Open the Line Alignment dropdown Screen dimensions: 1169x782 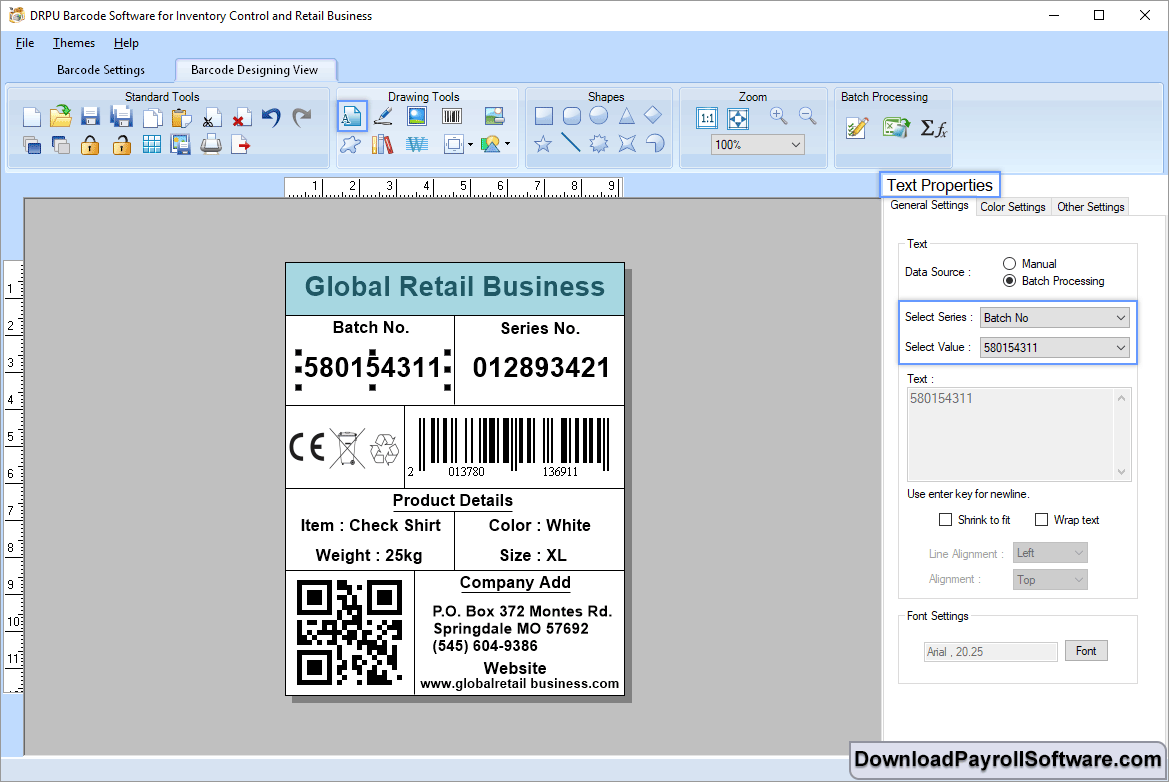1050,553
